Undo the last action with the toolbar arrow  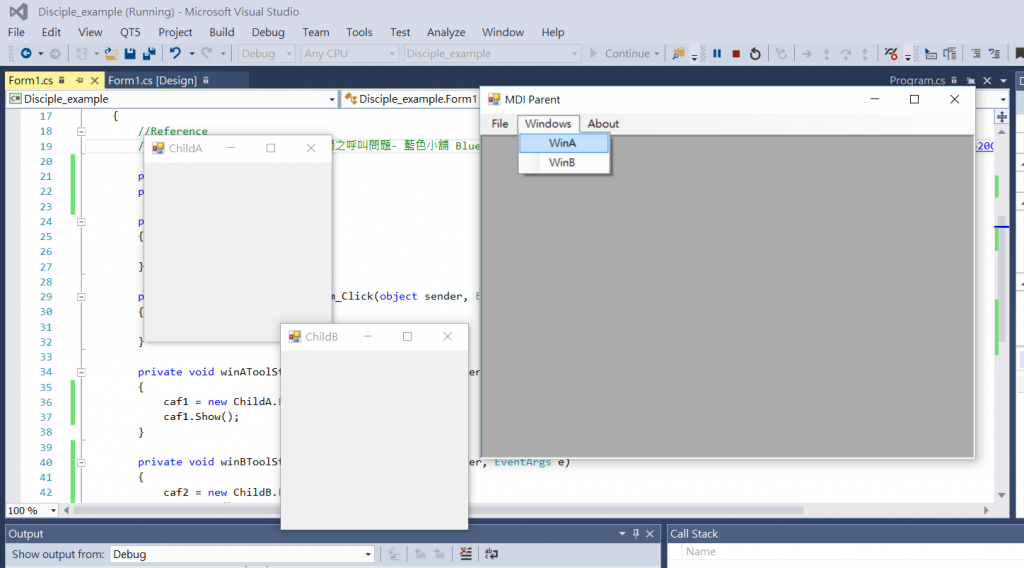[175, 54]
